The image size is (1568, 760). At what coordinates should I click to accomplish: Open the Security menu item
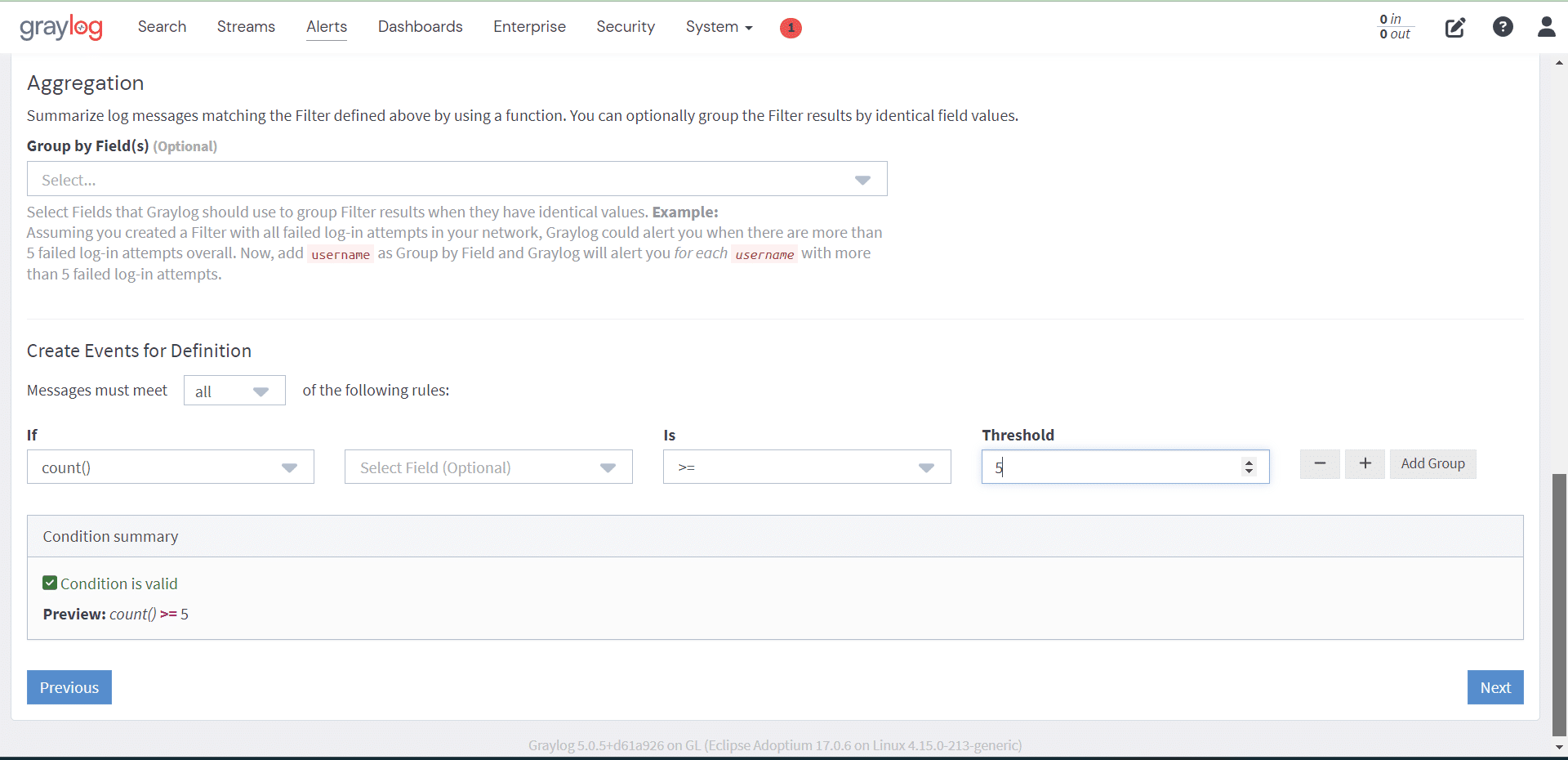[x=625, y=26]
